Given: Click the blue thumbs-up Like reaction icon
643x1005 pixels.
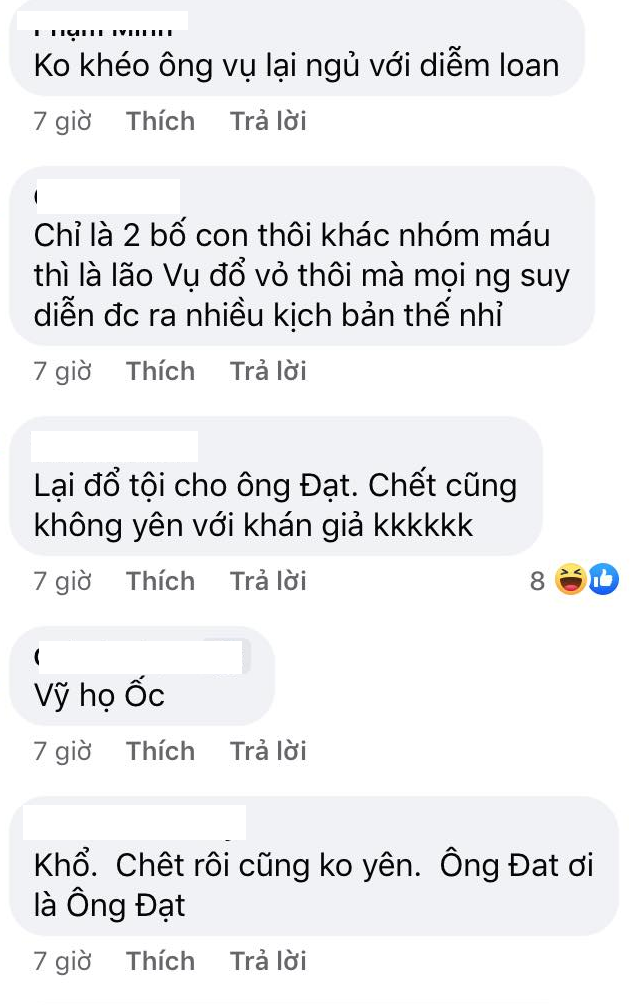Looking at the screenshot, I should (x=603, y=579).
